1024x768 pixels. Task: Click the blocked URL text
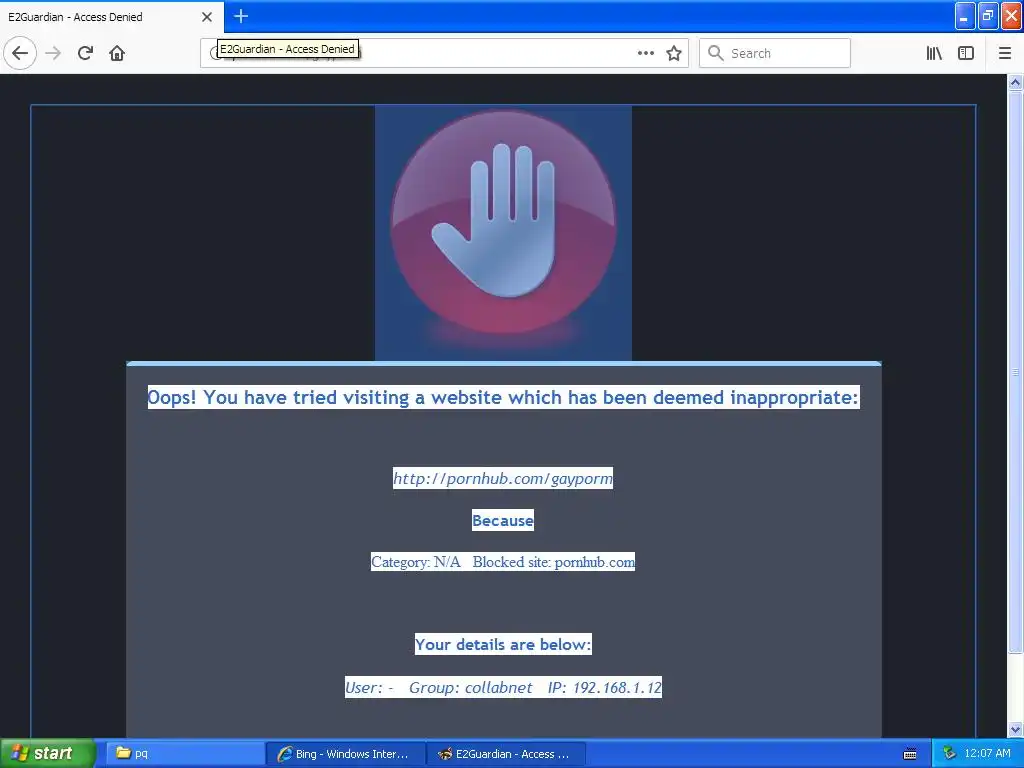pyautogui.click(x=503, y=478)
